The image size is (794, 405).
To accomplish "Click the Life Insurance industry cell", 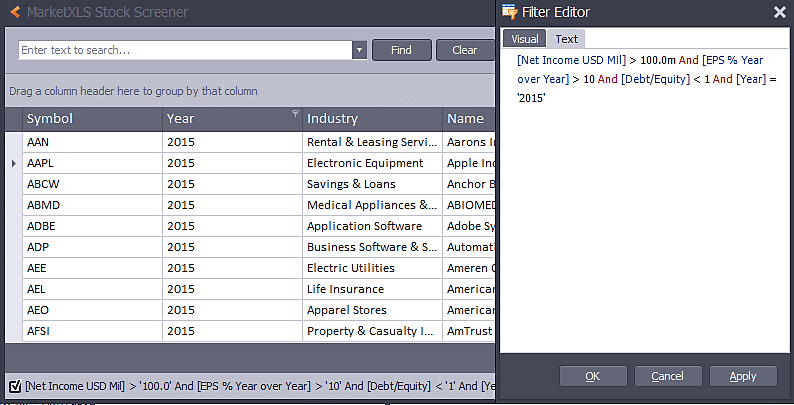I will click(372, 289).
